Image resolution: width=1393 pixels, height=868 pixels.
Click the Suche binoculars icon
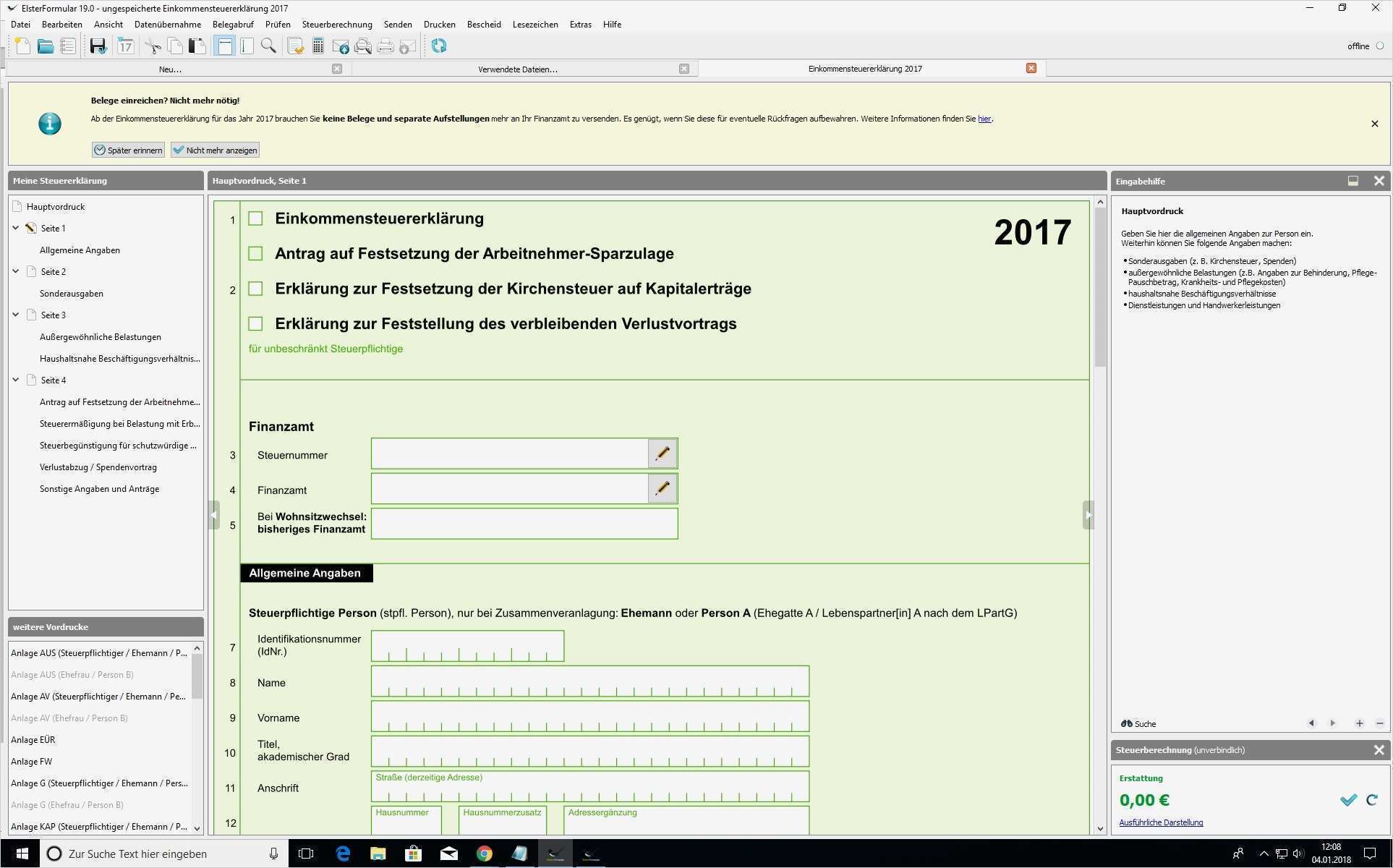(x=1128, y=723)
